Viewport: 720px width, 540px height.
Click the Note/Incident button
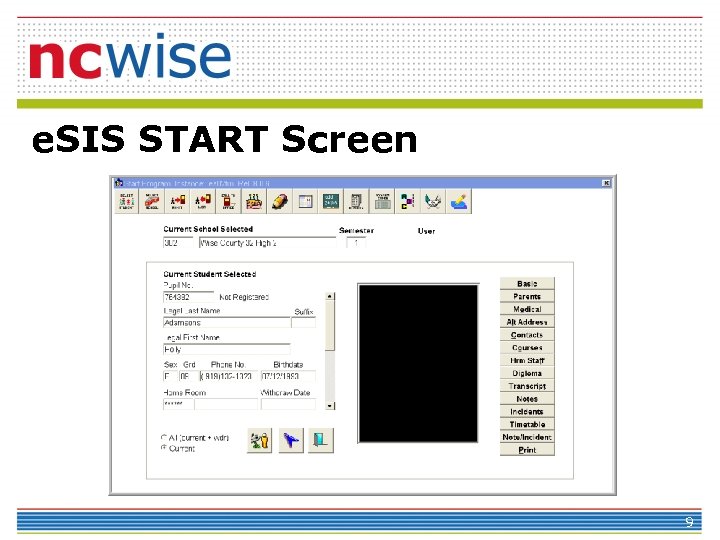527,437
